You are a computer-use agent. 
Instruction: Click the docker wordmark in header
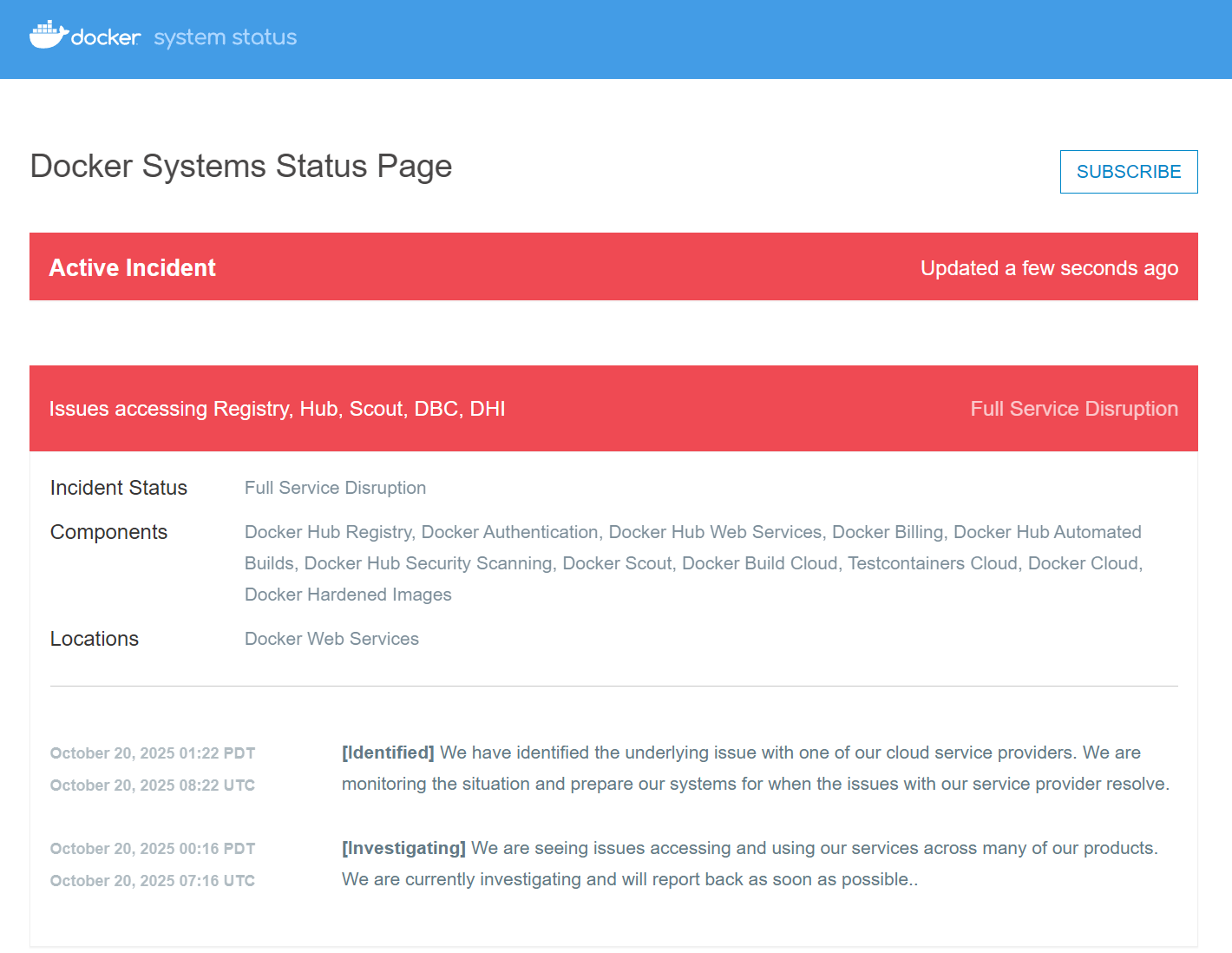point(105,37)
